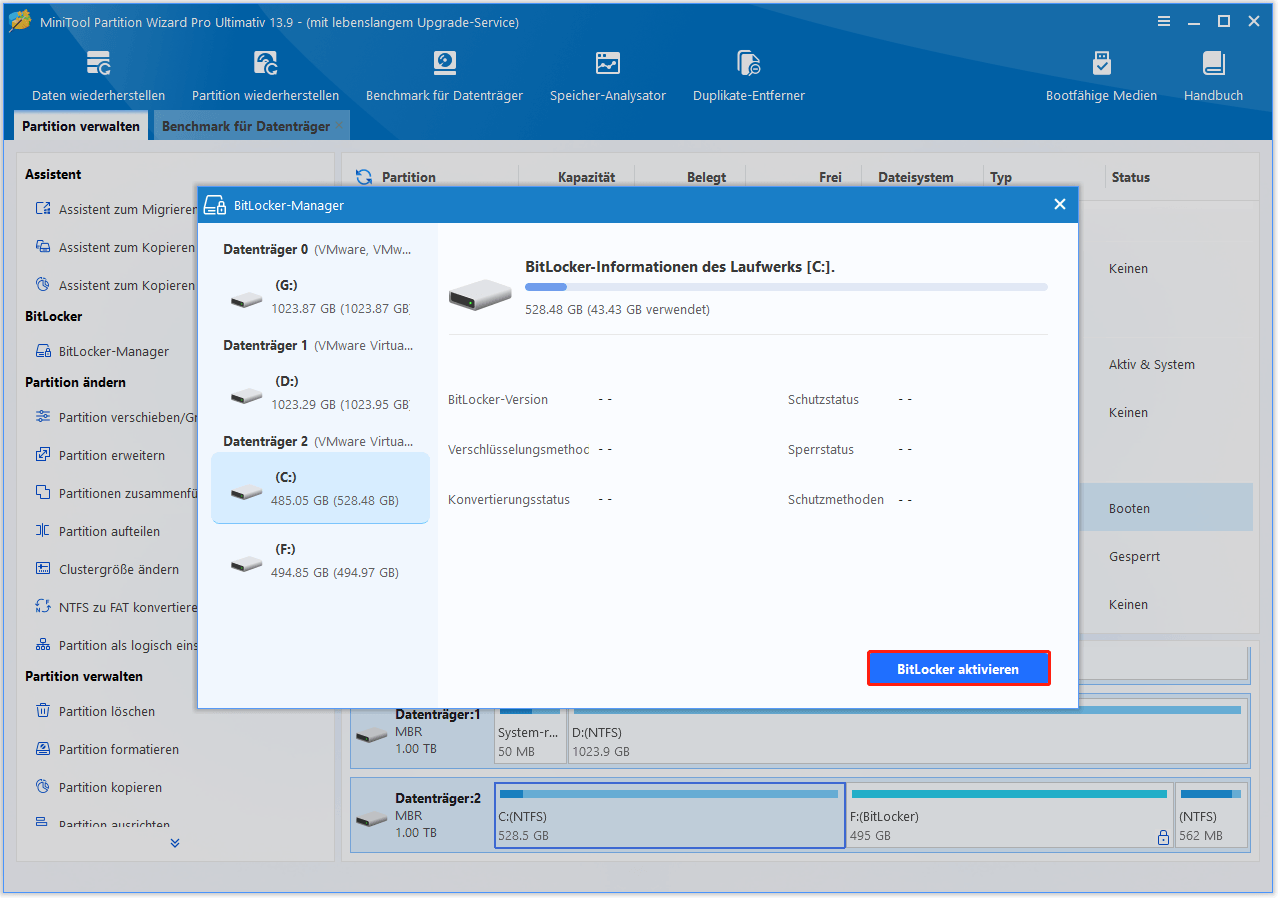Click Datenträger 1 header in BitLocker-Manager
The height and width of the screenshot is (898, 1278).
point(318,345)
